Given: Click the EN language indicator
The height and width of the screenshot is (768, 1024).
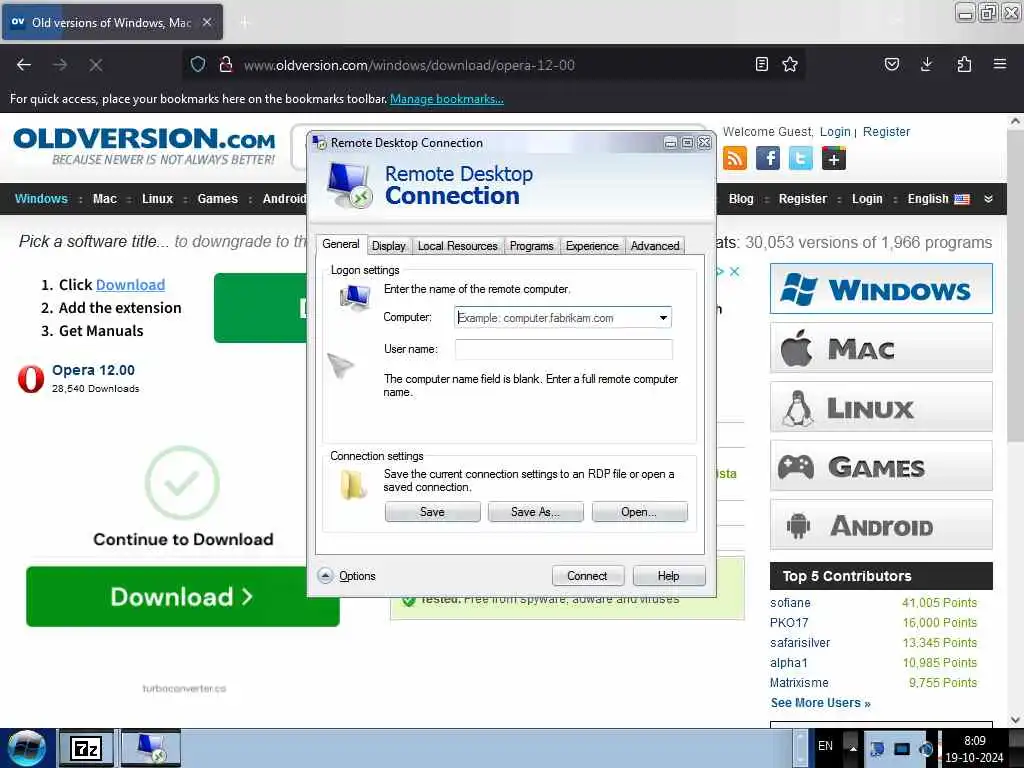Looking at the screenshot, I should pos(825,746).
